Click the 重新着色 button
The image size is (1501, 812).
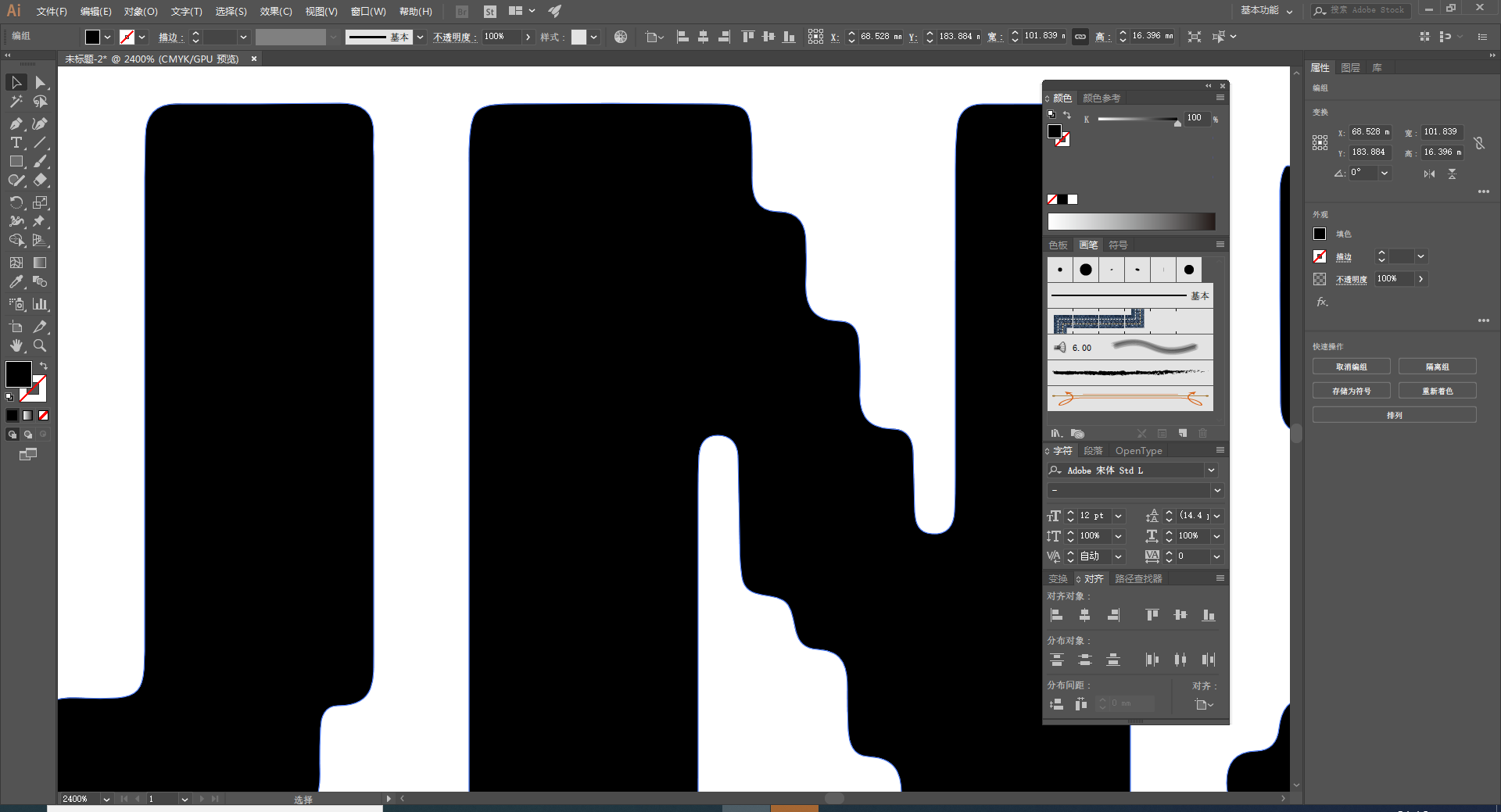tap(1437, 391)
